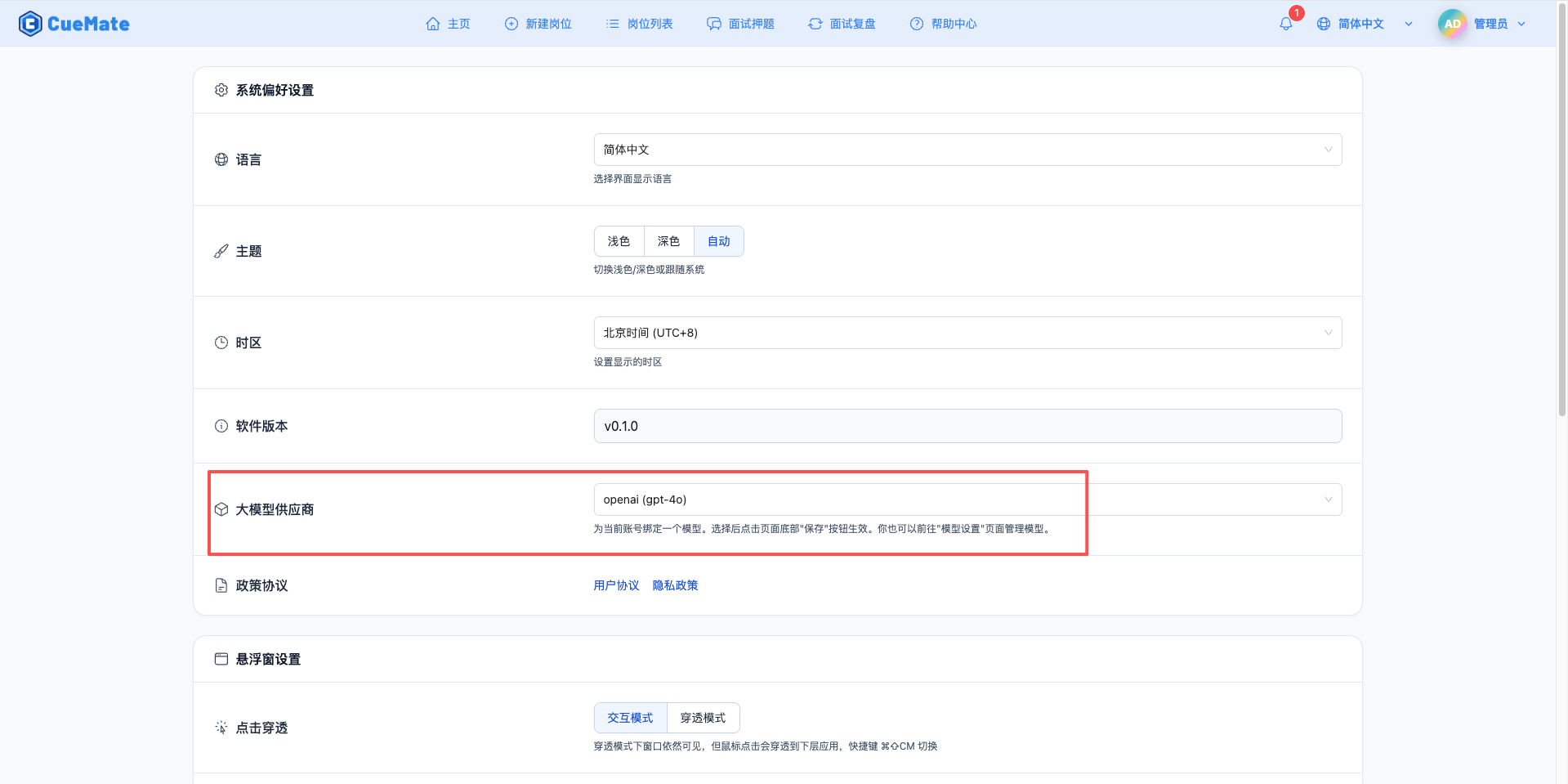Keep 自动 auto theme selected
The image size is (1568, 784).
click(x=718, y=241)
